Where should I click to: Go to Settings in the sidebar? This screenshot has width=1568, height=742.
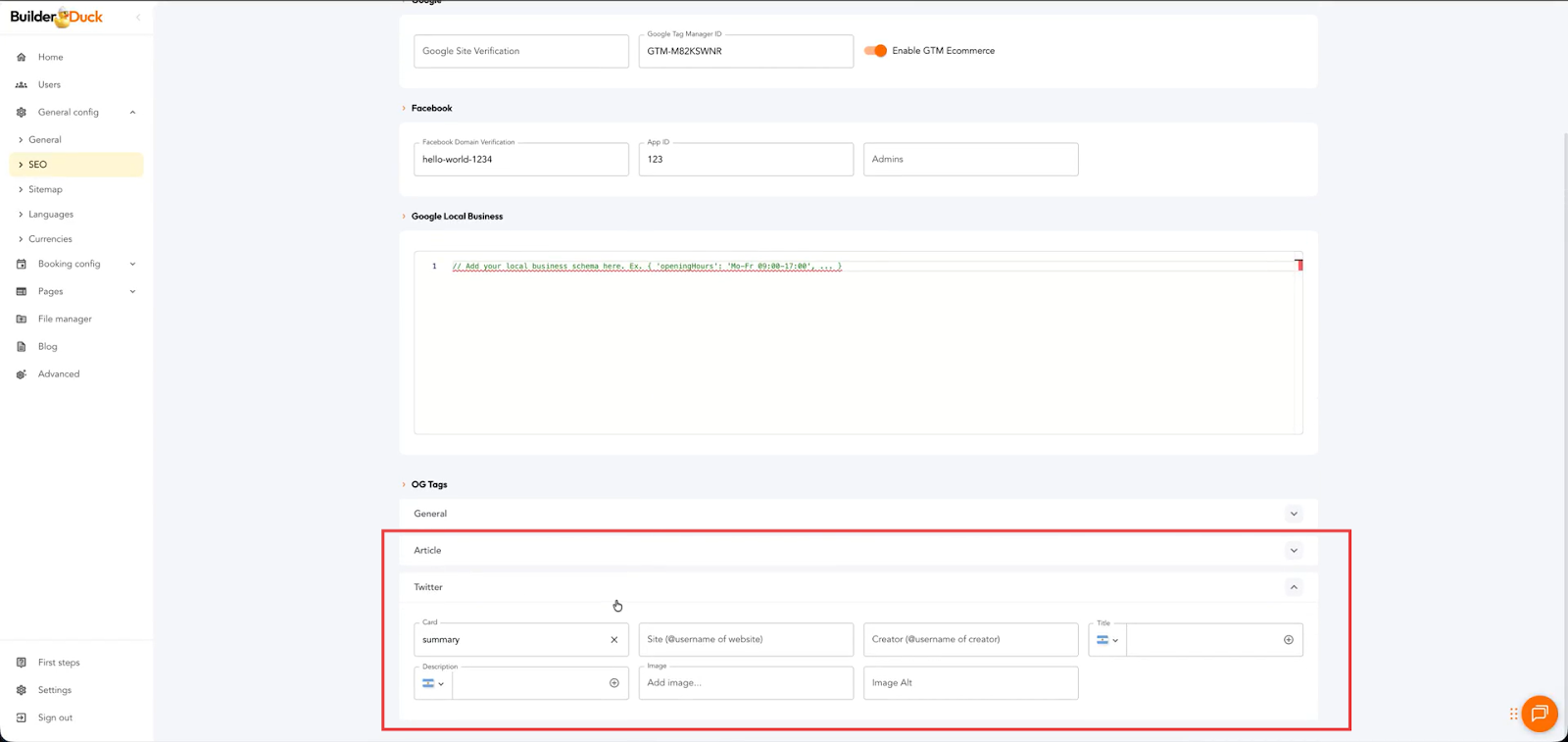55,690
